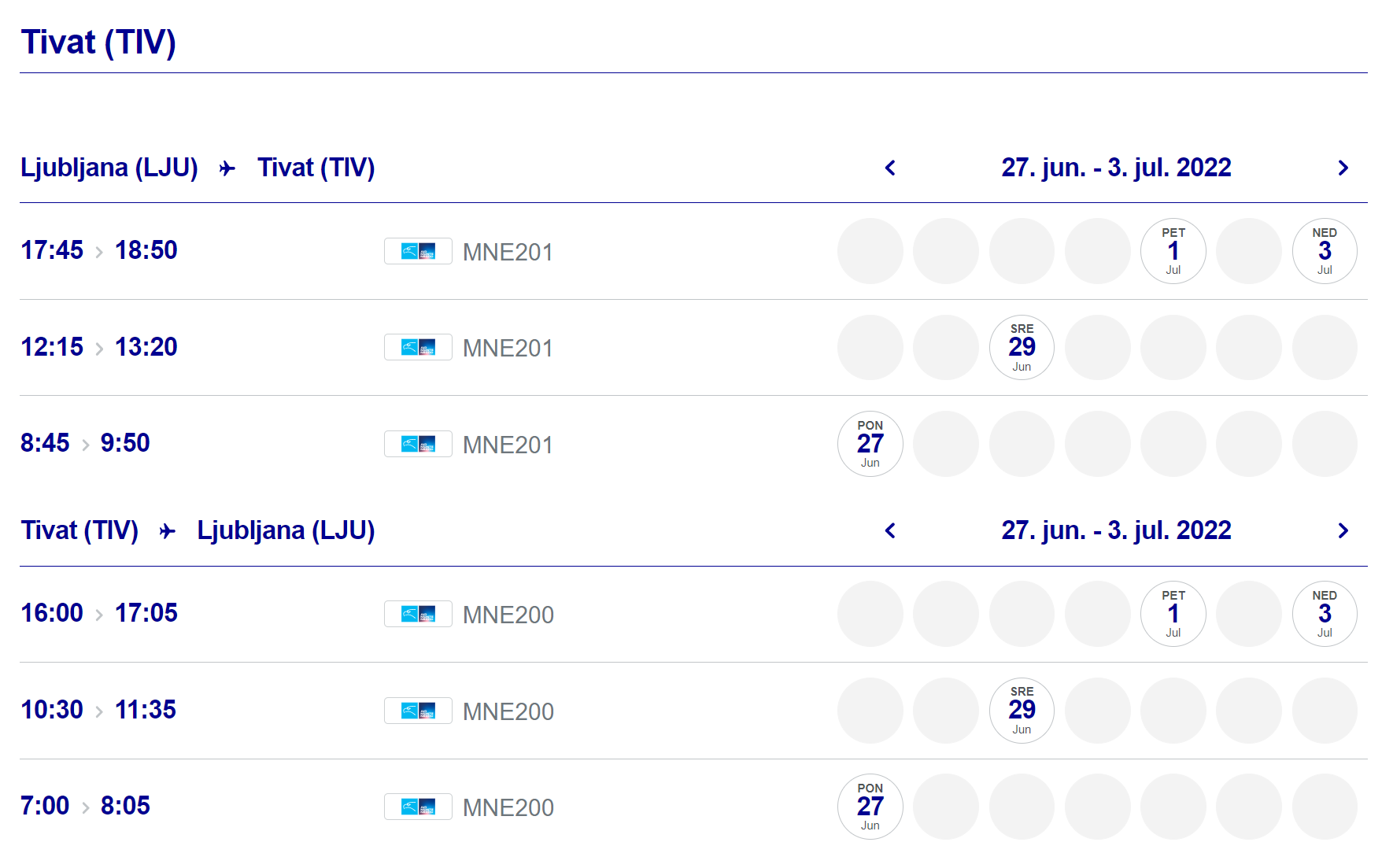
Task: Select Friday 1 Jul for 16:00 flight
Action: 1173,614
